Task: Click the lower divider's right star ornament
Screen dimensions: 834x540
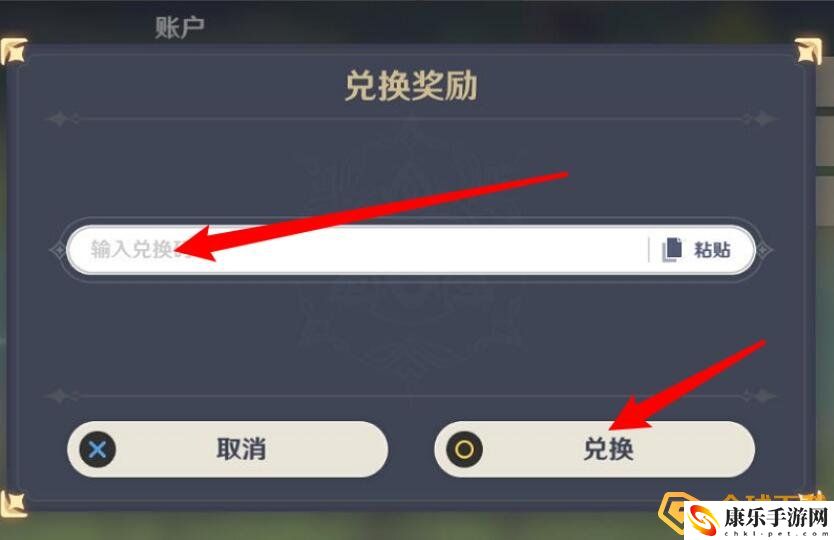Action: [759, 396]
